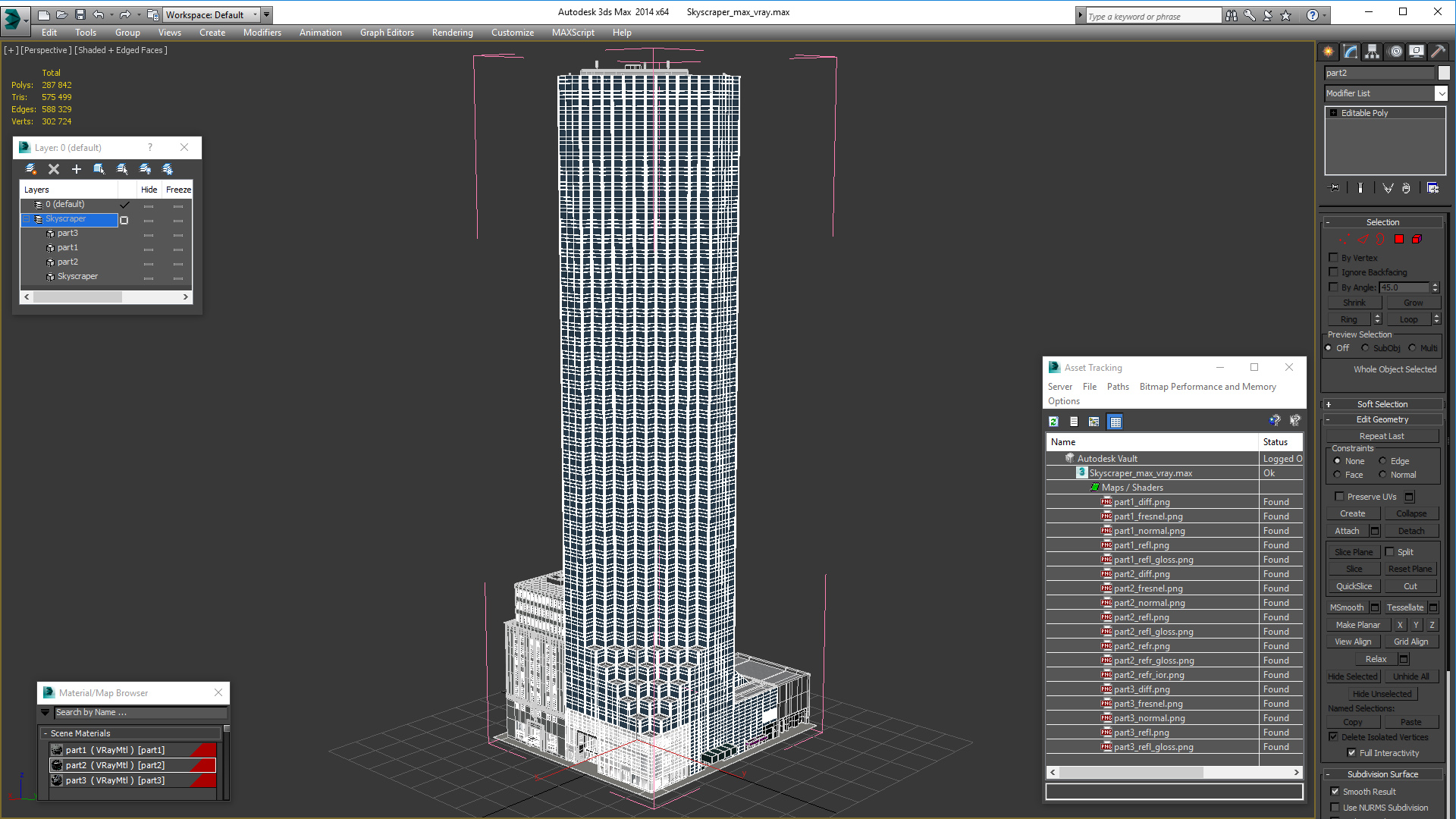
Task: Click the Redo arrow icon
Action: [125, 14]
